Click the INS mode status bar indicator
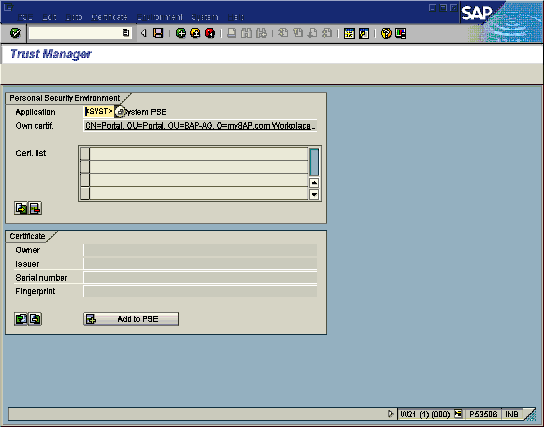 tap(512, 414)
